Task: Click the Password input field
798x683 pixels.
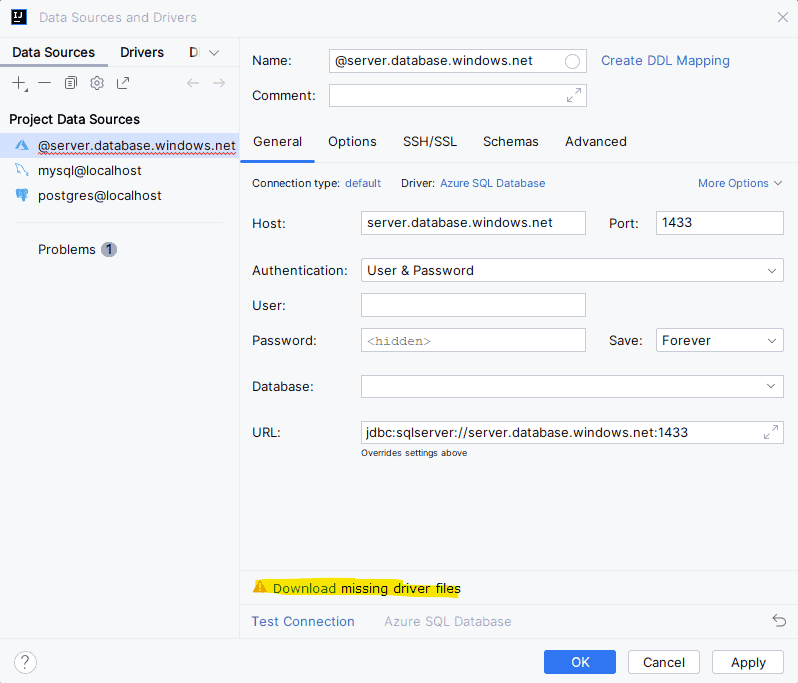Action: (473, 340)
